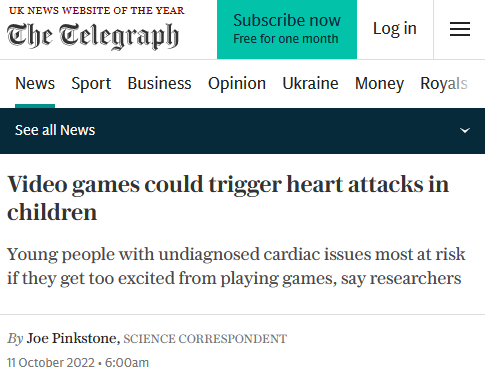Click the Science Correspondent label
The width and height of the screenshot is (485, 386).
[x=205, y=339]
